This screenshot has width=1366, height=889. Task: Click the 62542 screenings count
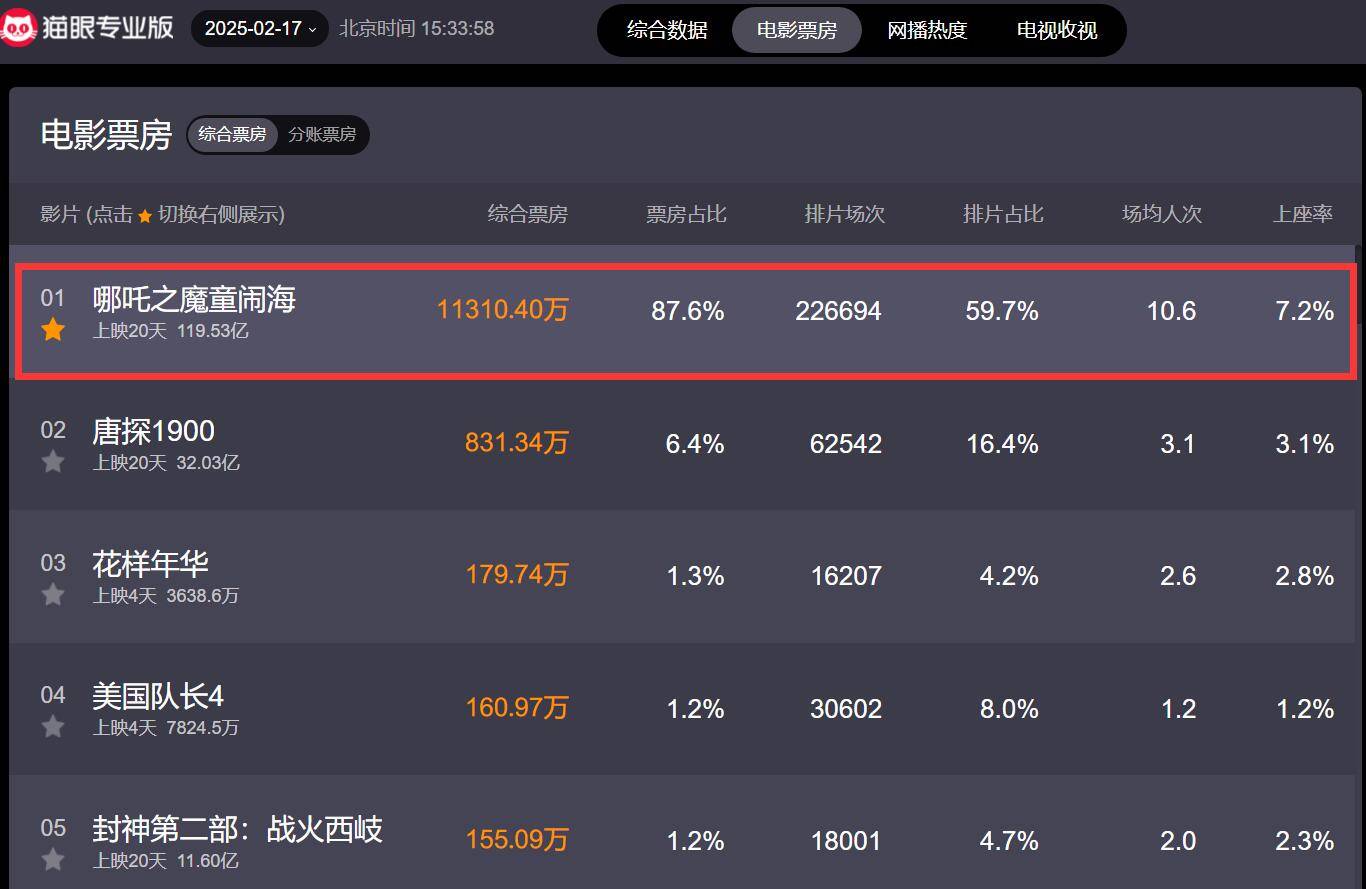(x=846, y=444)
